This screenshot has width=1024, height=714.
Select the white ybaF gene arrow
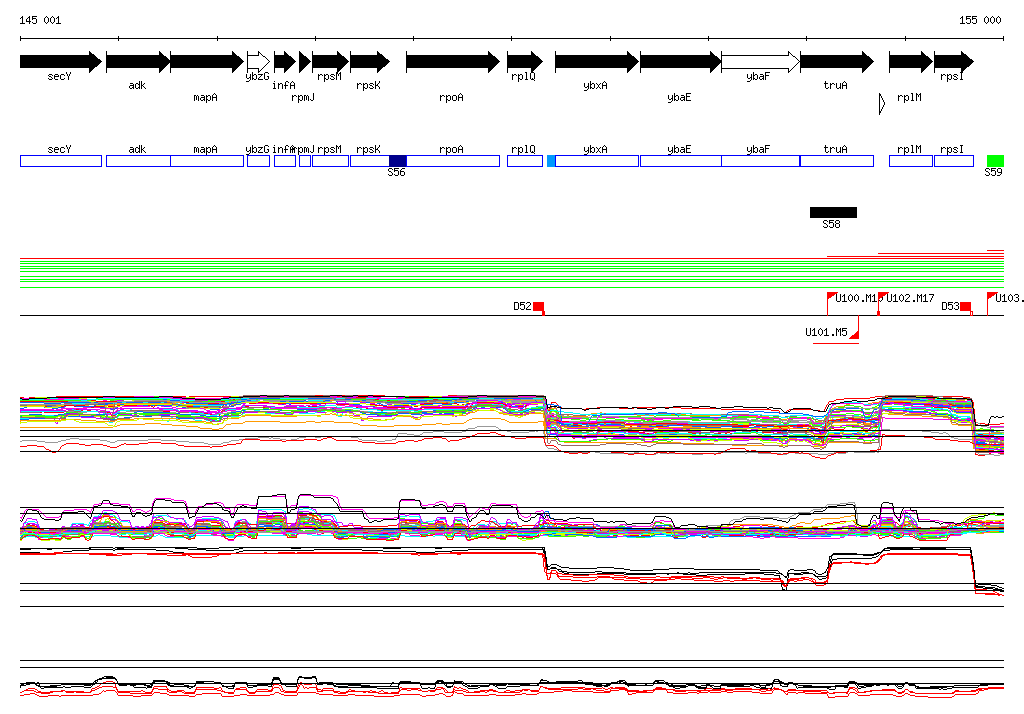(761, 62)
